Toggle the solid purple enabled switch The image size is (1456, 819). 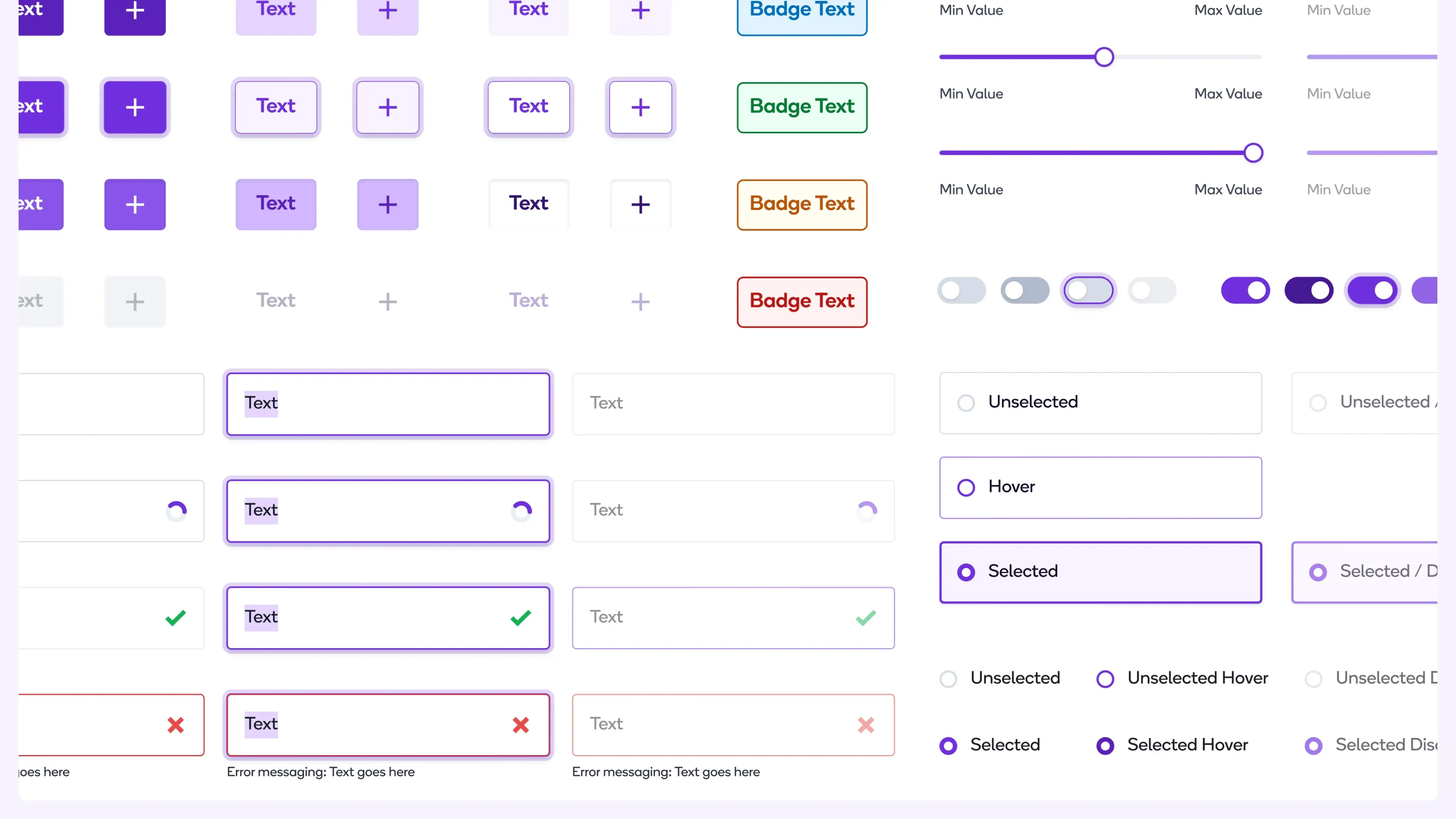pos(1246,290)
